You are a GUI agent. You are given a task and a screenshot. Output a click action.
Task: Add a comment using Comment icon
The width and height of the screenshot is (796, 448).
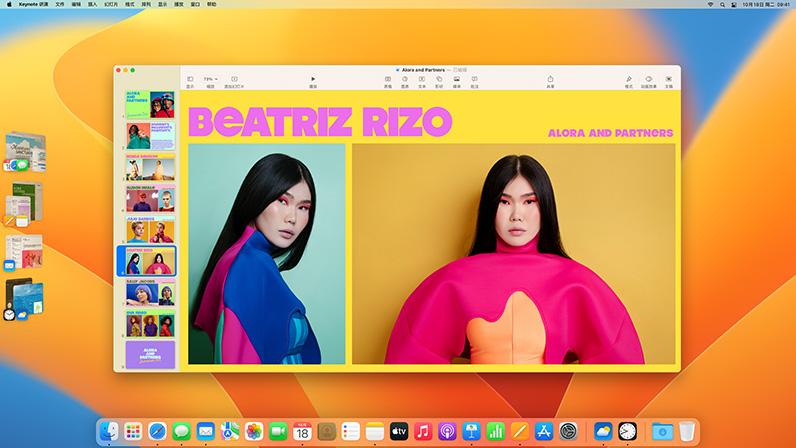tap(474, 81)
